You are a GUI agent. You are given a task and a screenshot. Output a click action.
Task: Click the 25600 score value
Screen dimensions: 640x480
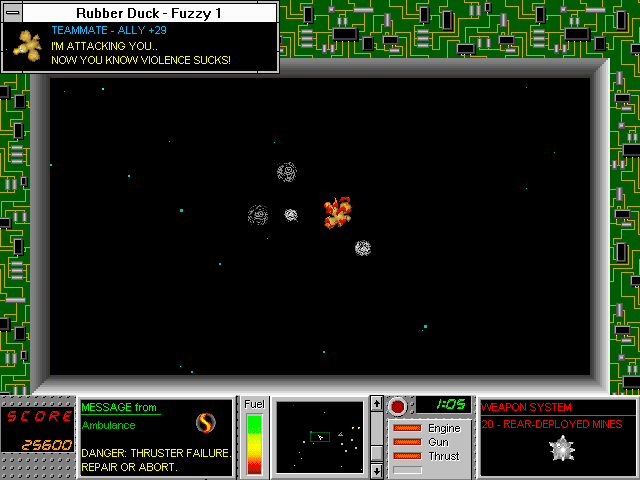[47, 445]
